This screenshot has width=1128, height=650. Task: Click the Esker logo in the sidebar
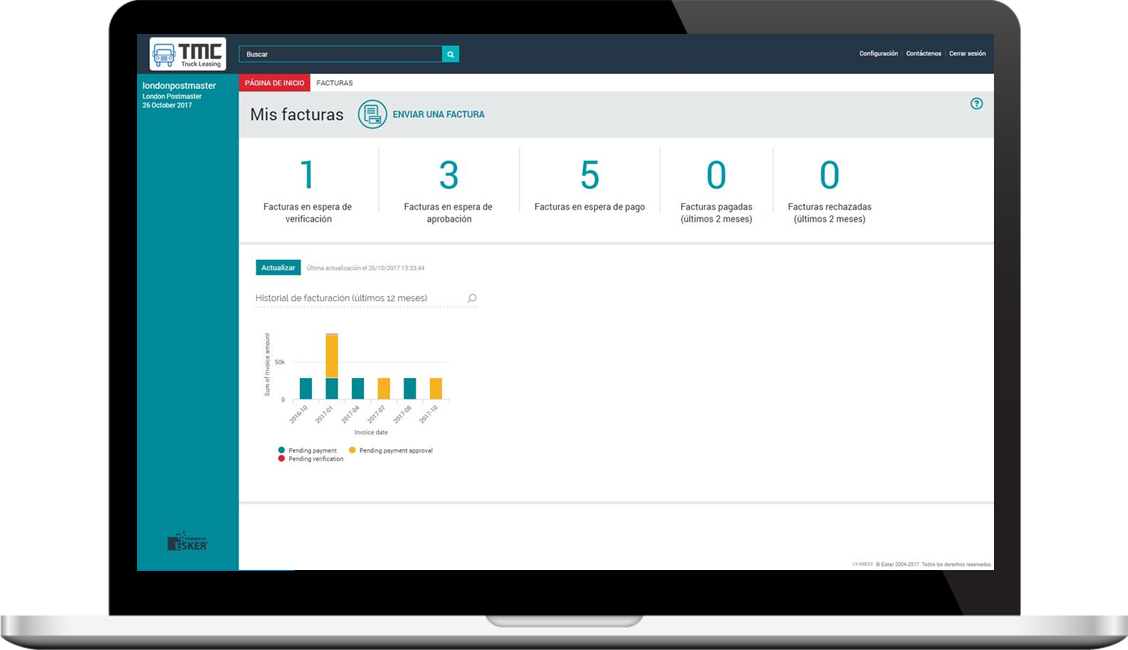pos(188,542)
